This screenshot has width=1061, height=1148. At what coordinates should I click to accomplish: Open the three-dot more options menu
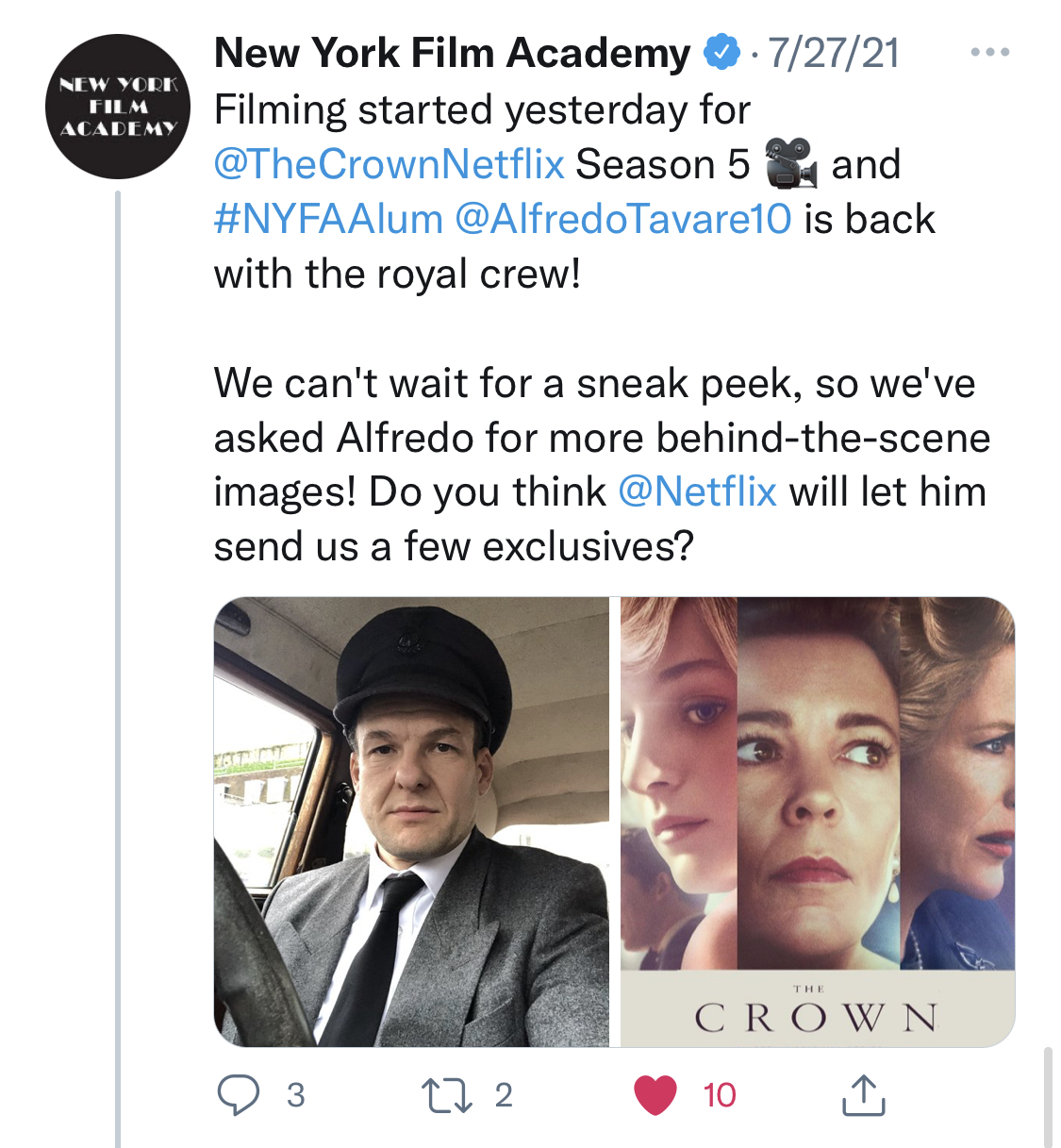point(990,52)
